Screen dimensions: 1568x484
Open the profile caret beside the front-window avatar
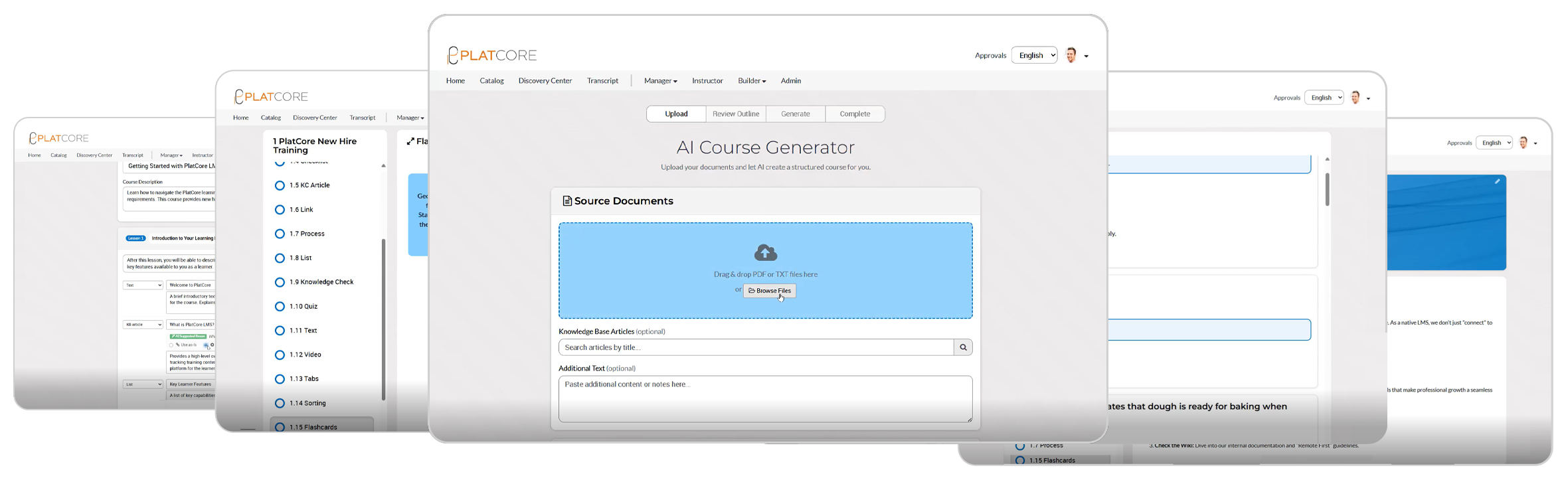(x=1087, y=56)
